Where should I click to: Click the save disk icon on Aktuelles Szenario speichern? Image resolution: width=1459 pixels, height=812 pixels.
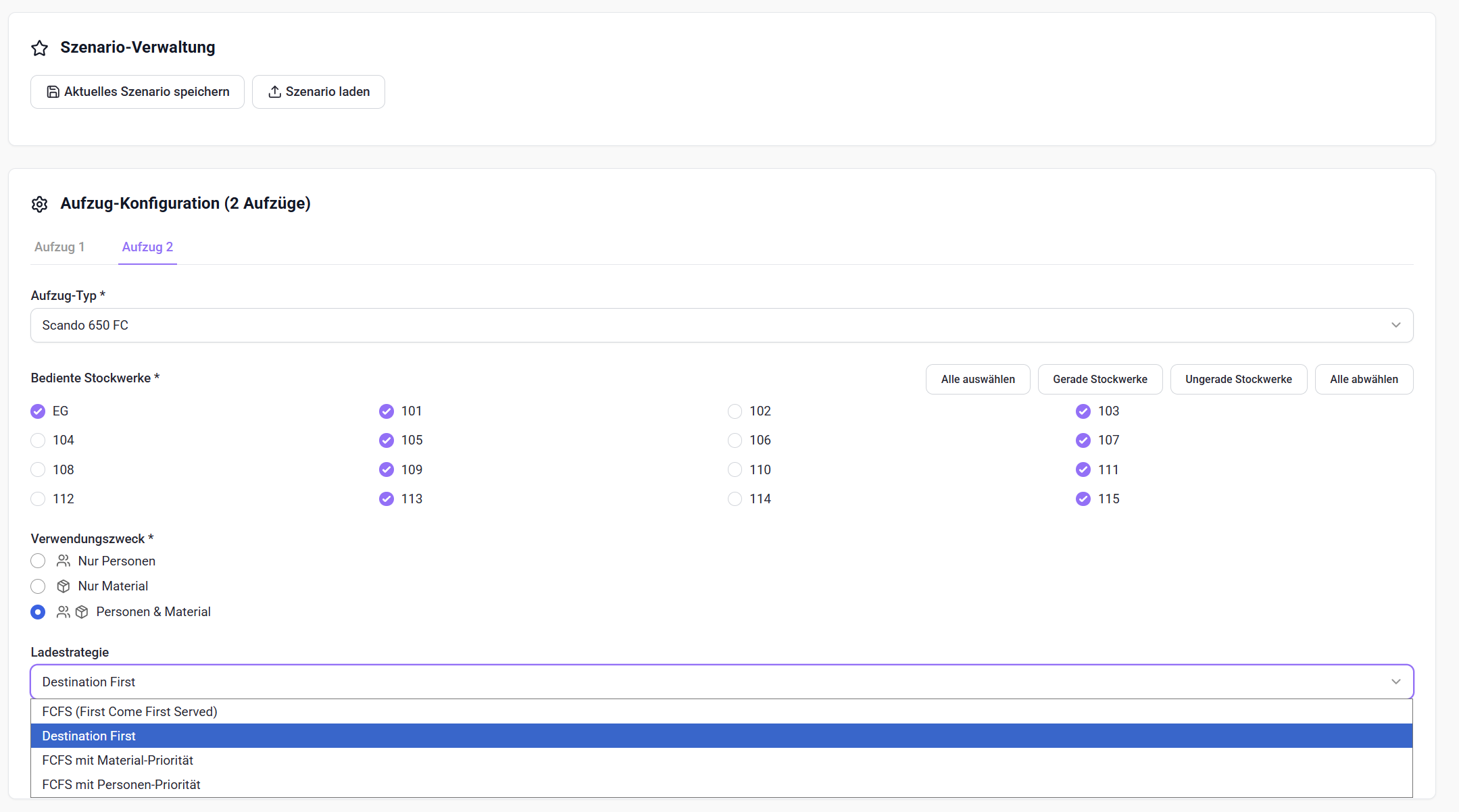pyautogui.click(x=53, y=92)
